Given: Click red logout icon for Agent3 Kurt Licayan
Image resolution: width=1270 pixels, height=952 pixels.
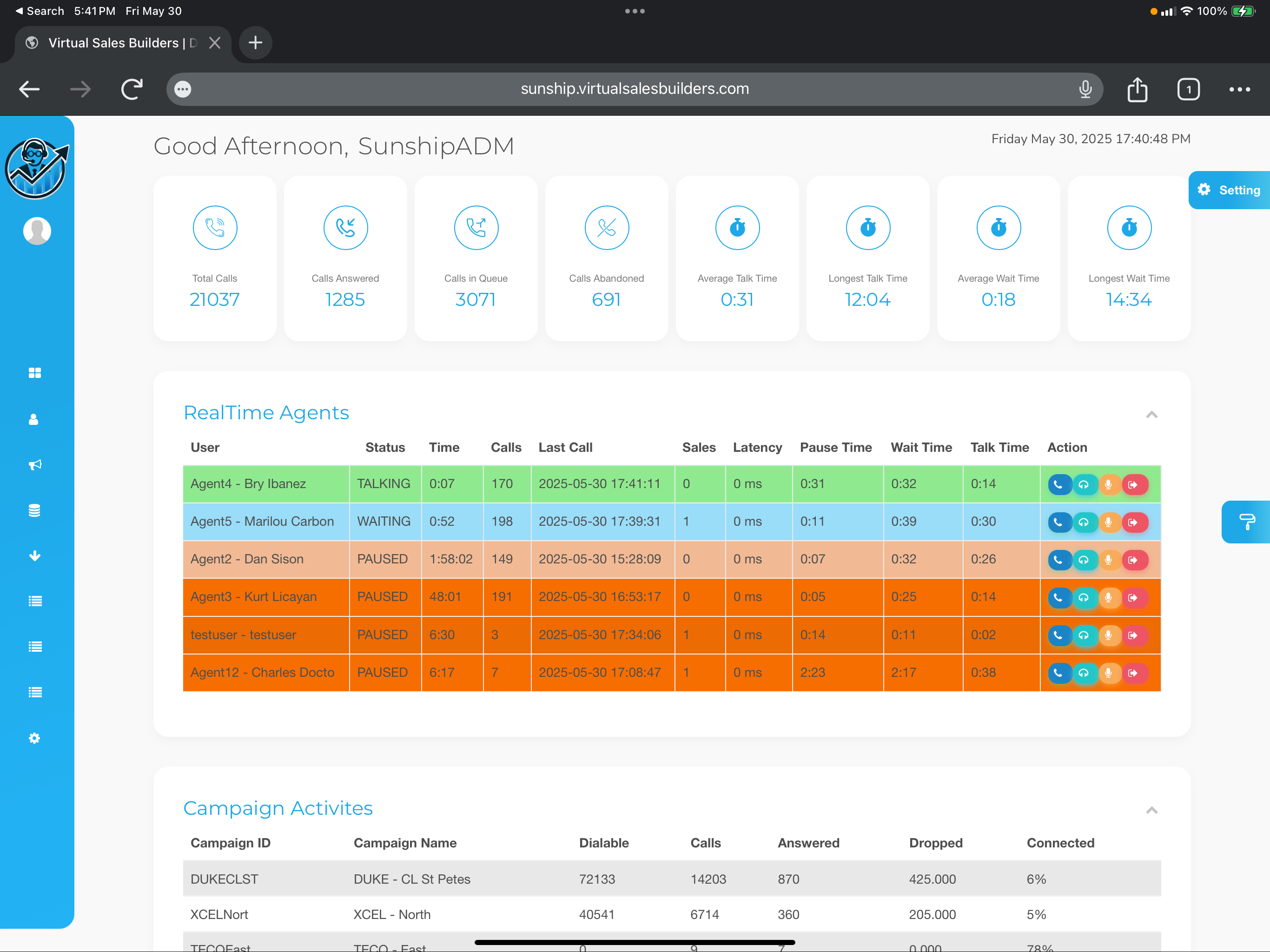Looking at the screenshot, I should [1133, 598].
